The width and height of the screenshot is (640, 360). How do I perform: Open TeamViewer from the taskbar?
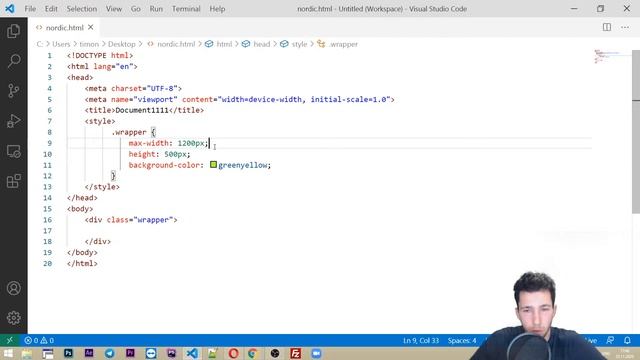click(151, 353)
